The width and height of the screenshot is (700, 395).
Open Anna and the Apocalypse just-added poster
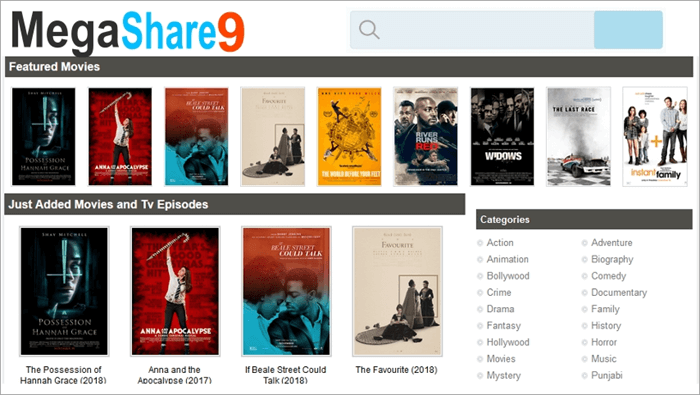[x=175, y=291]
